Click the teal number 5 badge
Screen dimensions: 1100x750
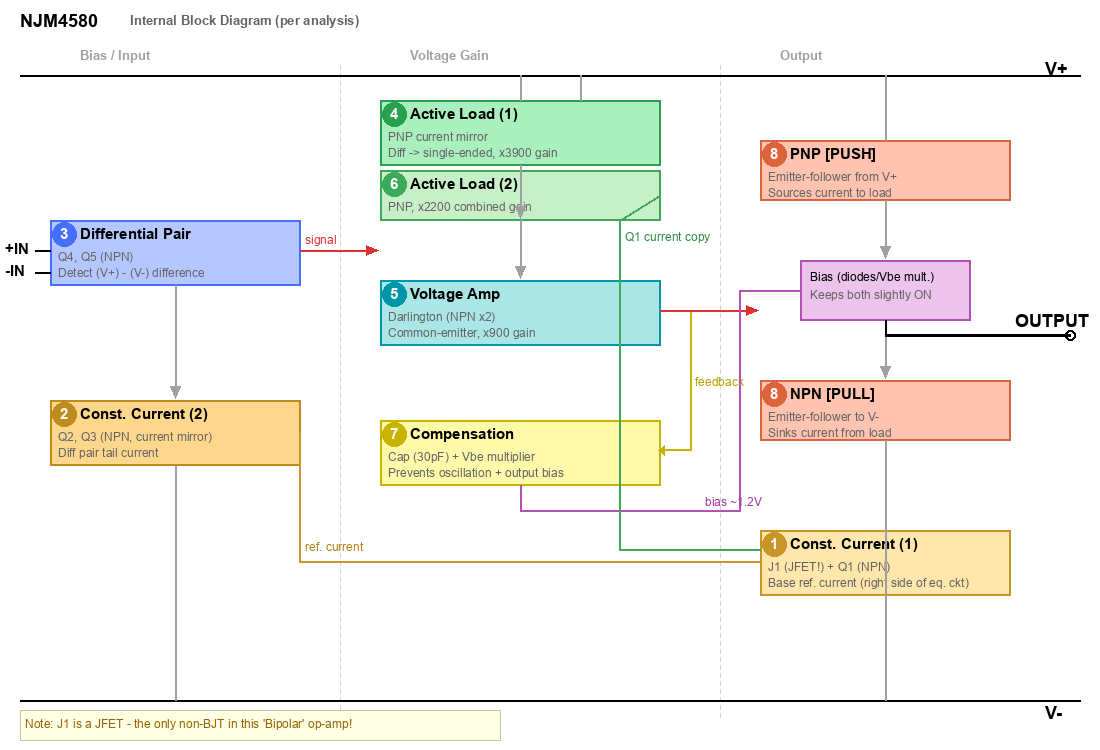pyautogui.click(x=394, y=294)
